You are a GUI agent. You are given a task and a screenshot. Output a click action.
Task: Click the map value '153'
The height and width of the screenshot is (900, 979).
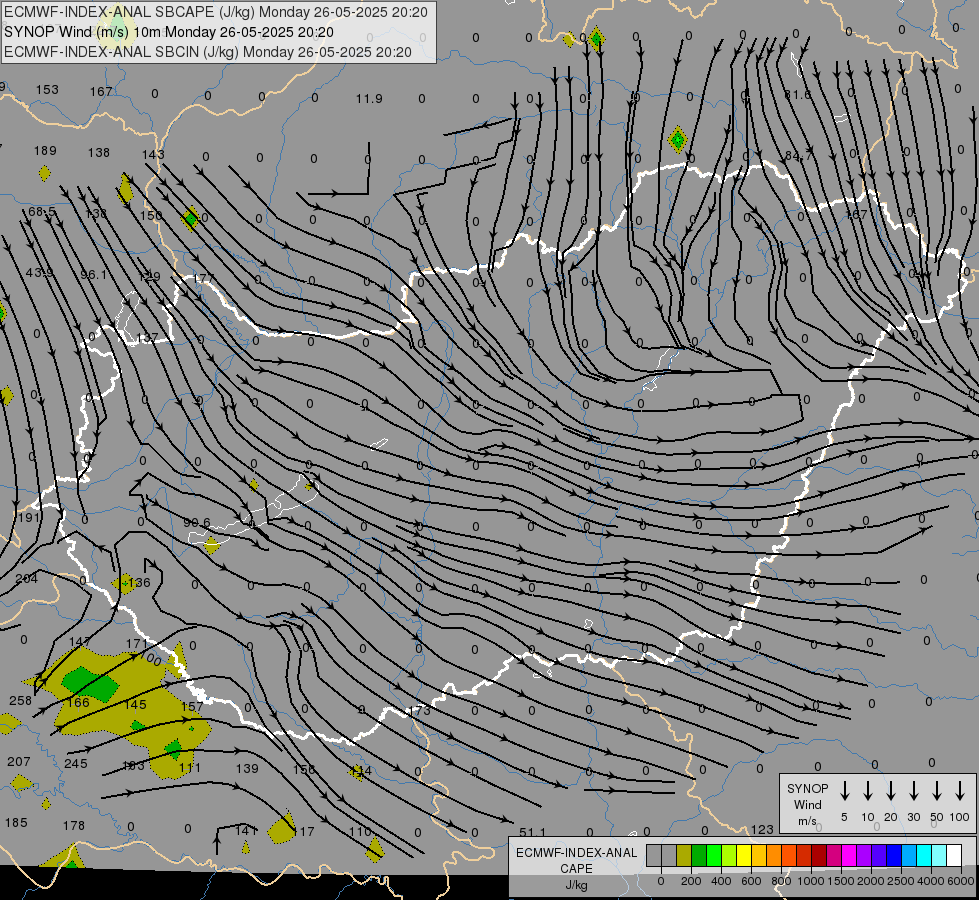47,89
